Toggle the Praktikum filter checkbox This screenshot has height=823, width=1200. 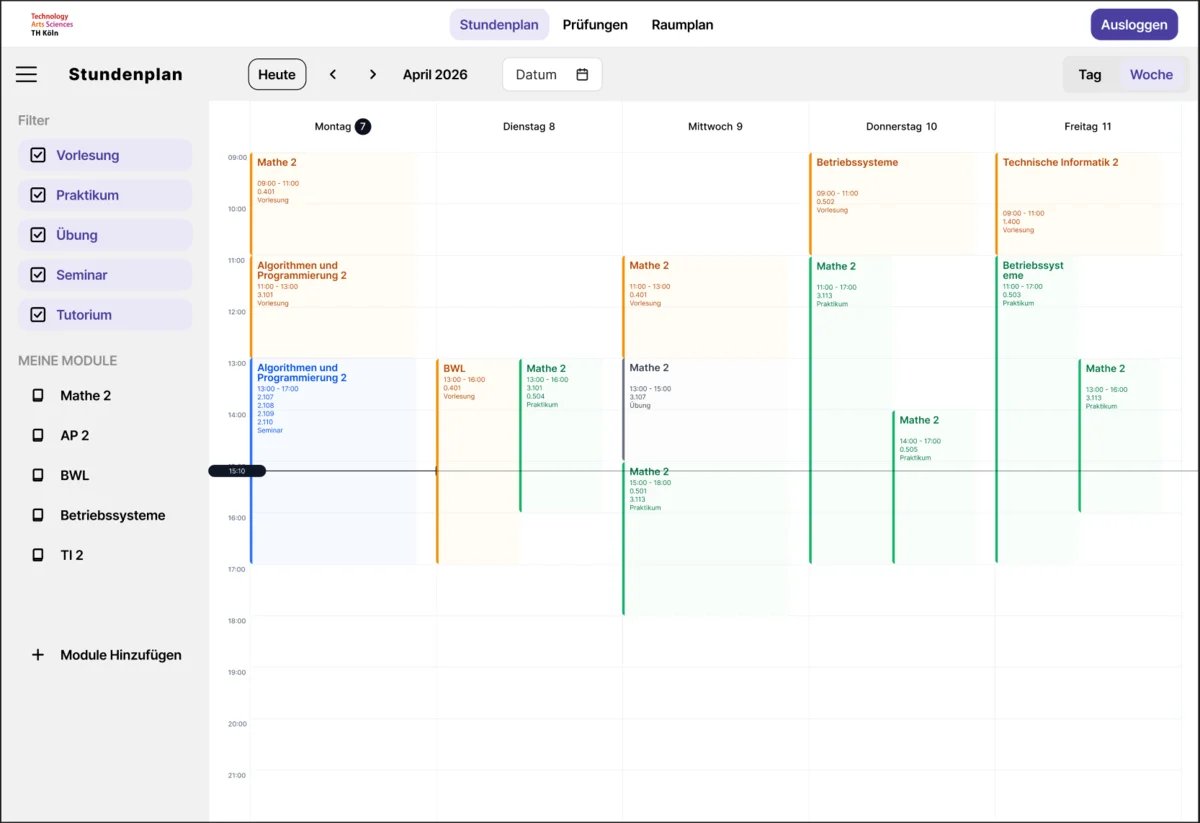tap(38, 195)
